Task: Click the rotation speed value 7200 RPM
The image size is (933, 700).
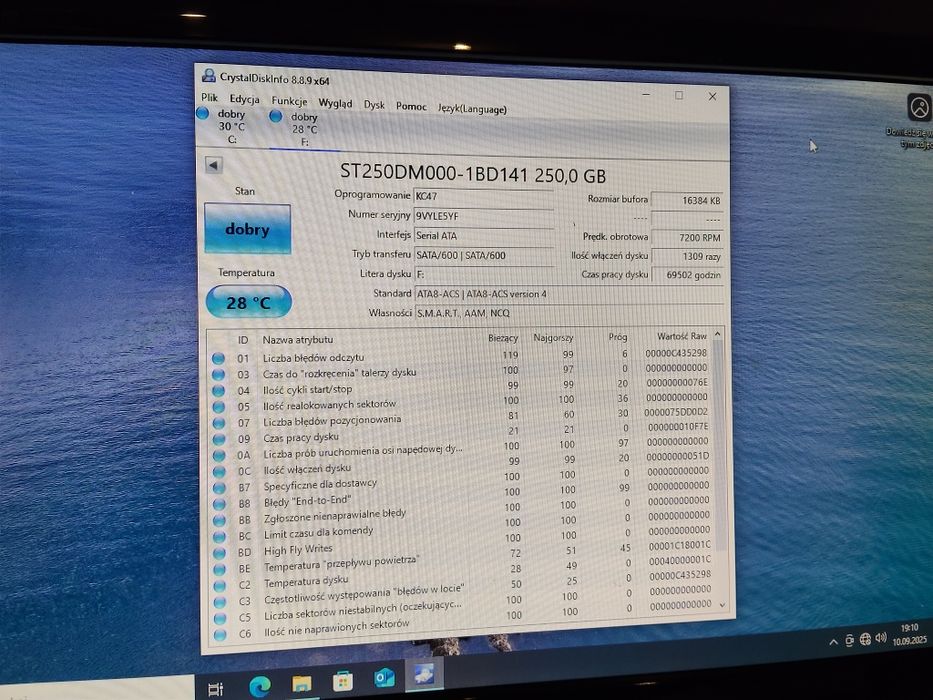Action: click(687, 237)
